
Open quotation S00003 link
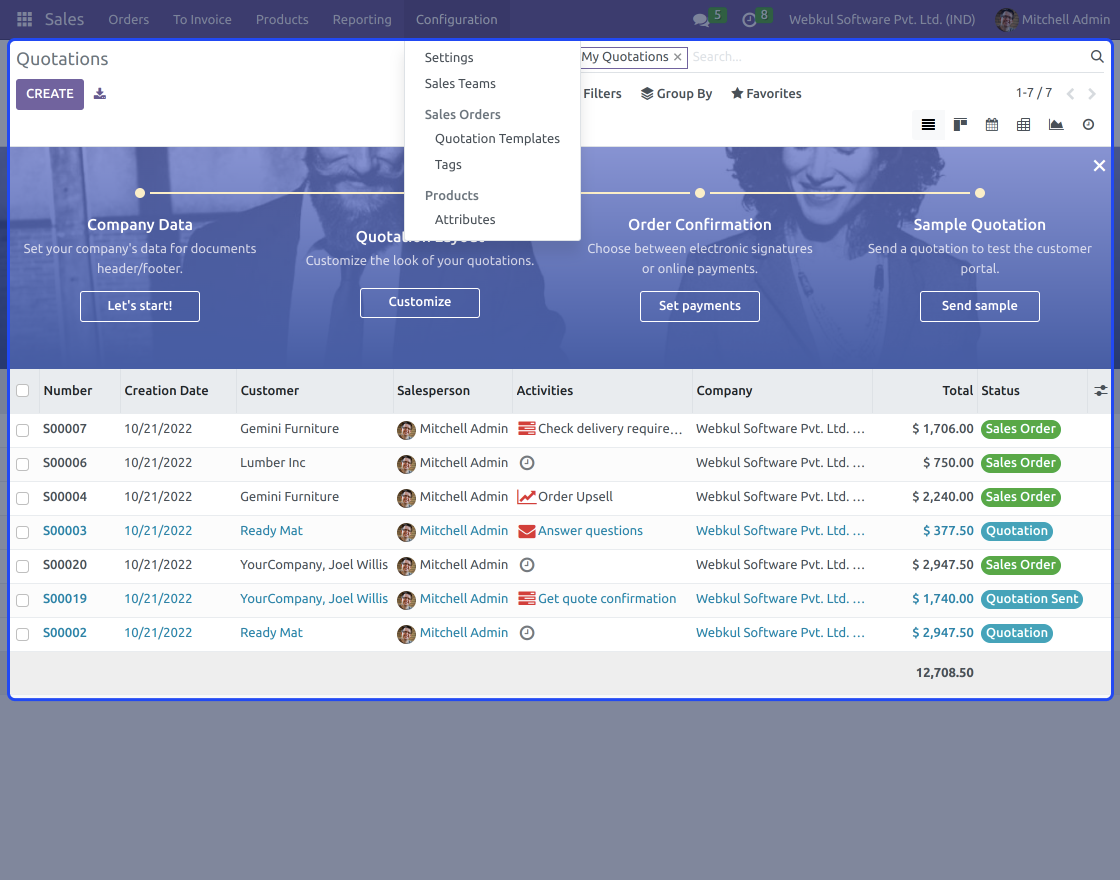tap(65, 531)
